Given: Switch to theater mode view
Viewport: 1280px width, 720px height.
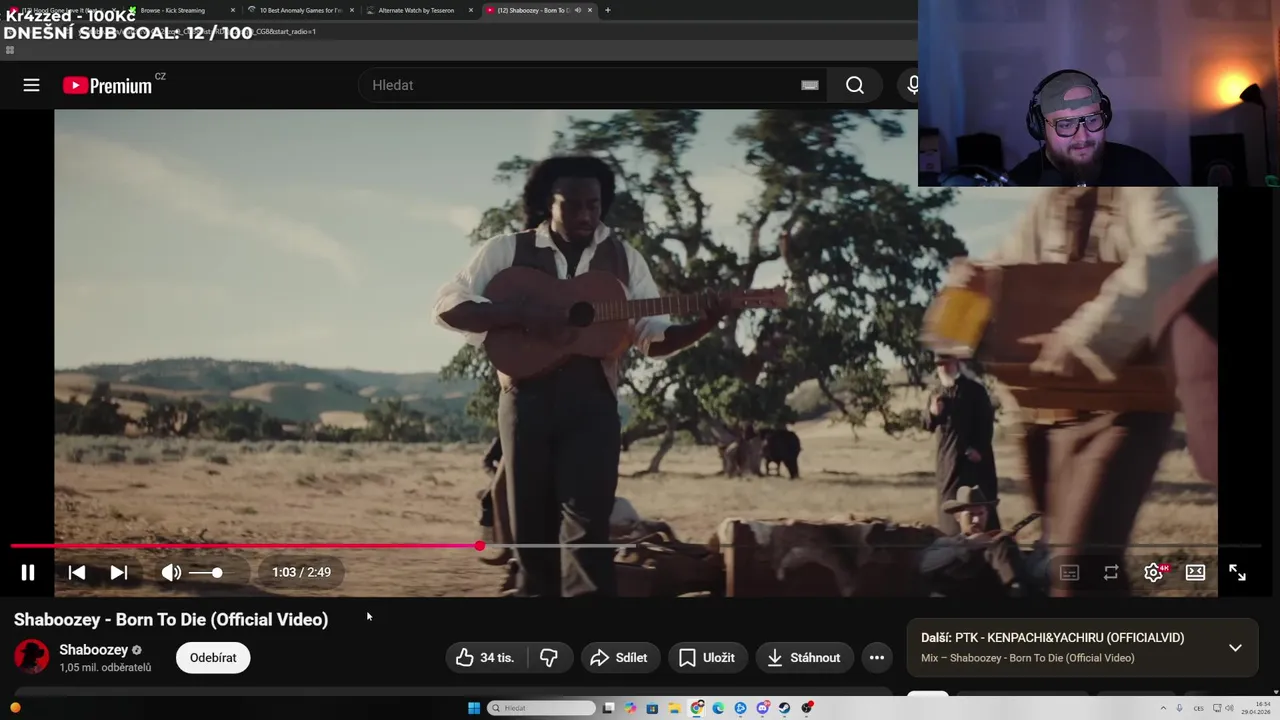Looking at the screenshot, I should pos(1195,572).
